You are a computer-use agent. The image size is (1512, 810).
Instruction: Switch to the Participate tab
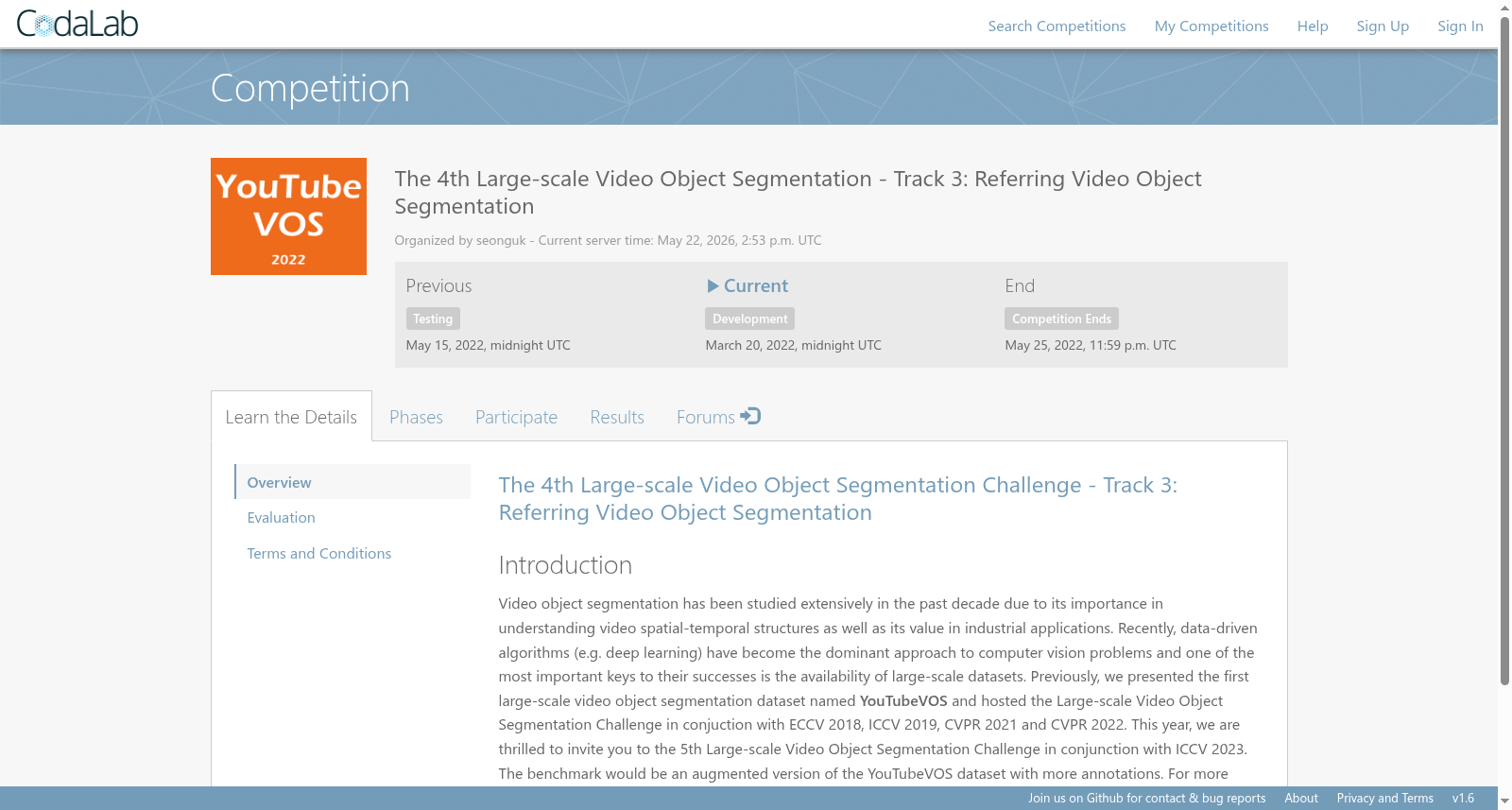click(516, 417)
